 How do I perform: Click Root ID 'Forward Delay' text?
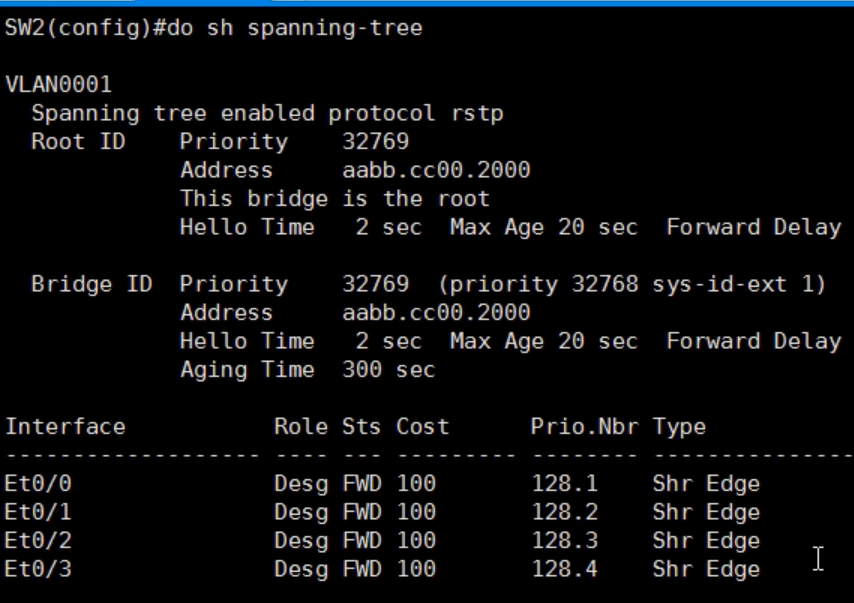(754, 228)
